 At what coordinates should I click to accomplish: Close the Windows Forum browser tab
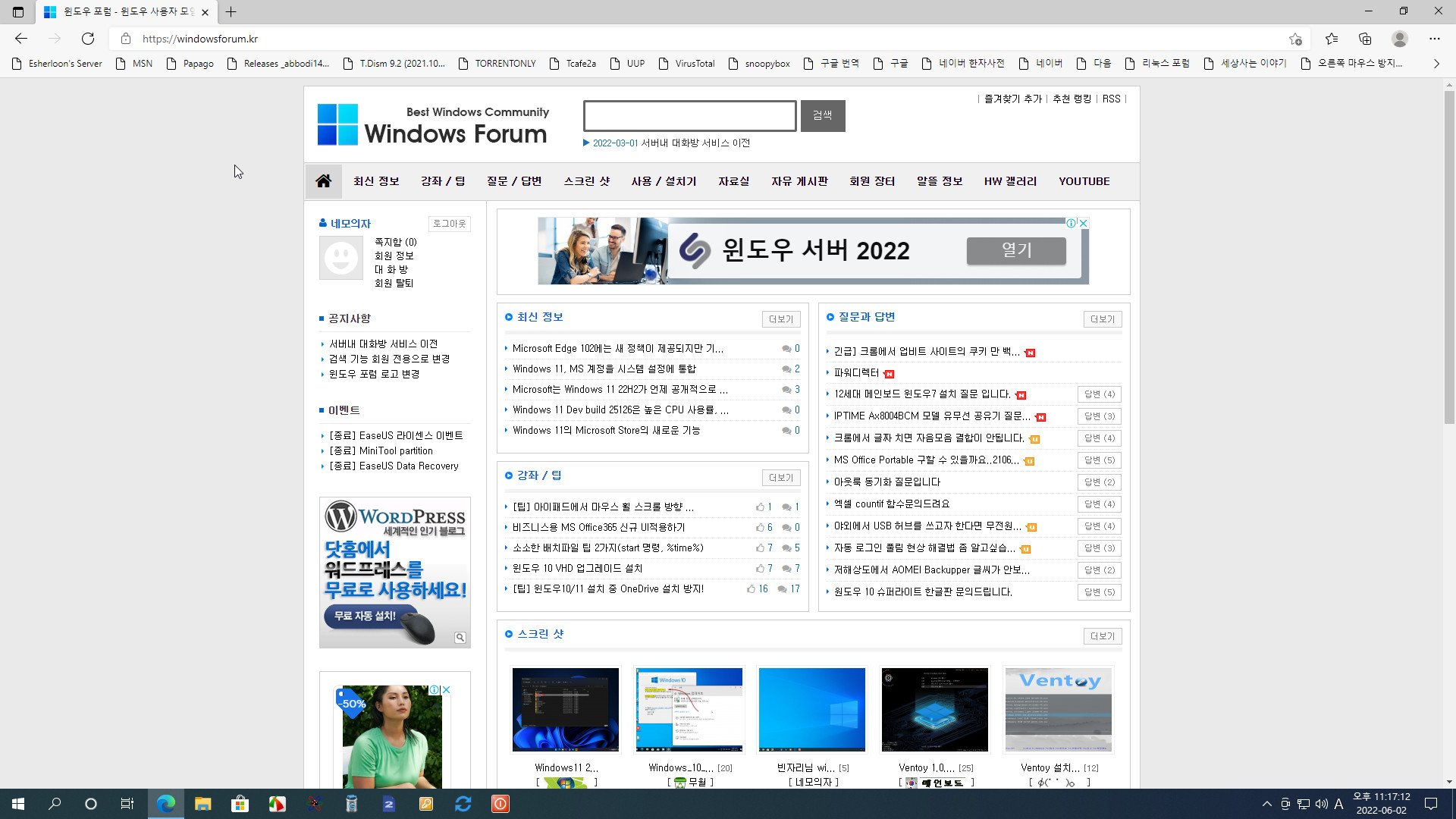(x=205, y=12)
